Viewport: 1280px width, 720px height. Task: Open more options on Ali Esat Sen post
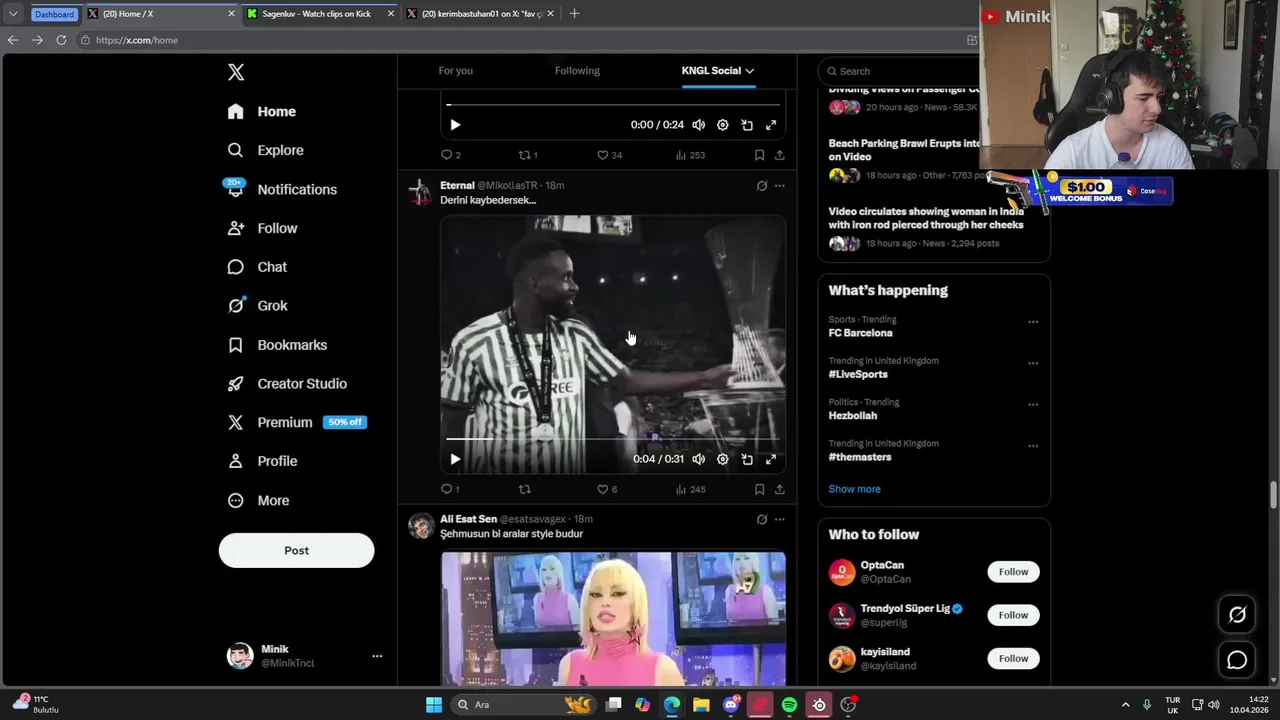(x=780, y=519)
